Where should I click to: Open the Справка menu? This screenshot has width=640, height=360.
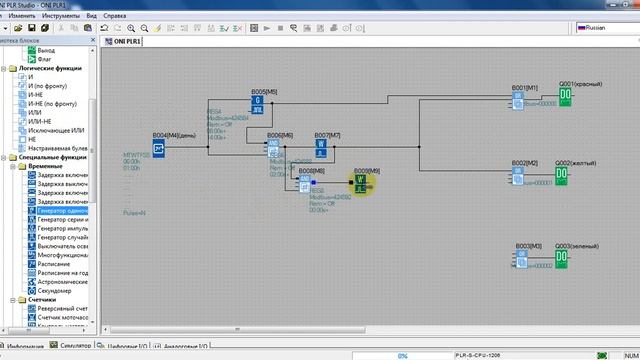click(115, 16)
